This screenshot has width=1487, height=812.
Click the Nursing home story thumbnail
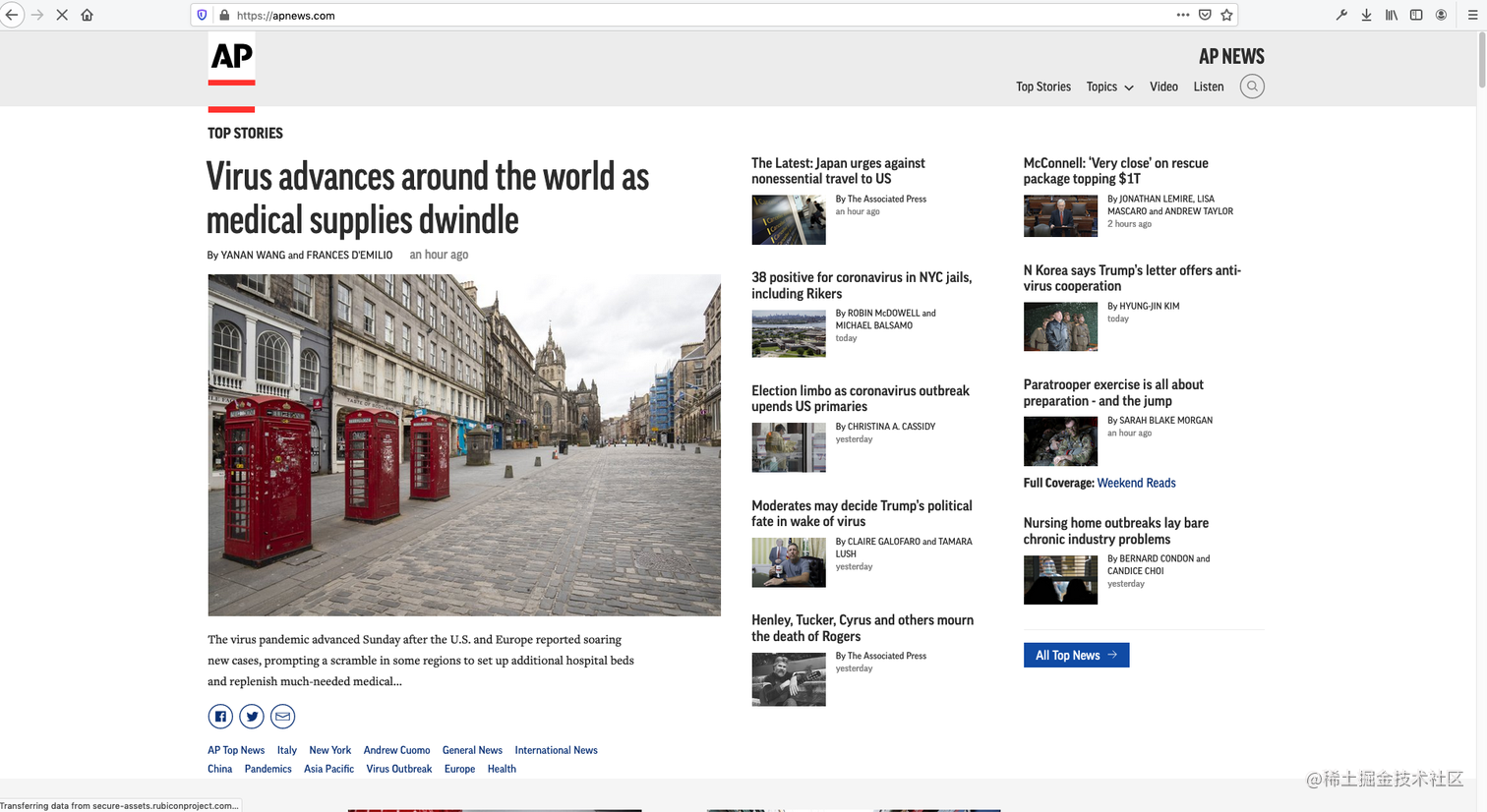point(1060,579)
